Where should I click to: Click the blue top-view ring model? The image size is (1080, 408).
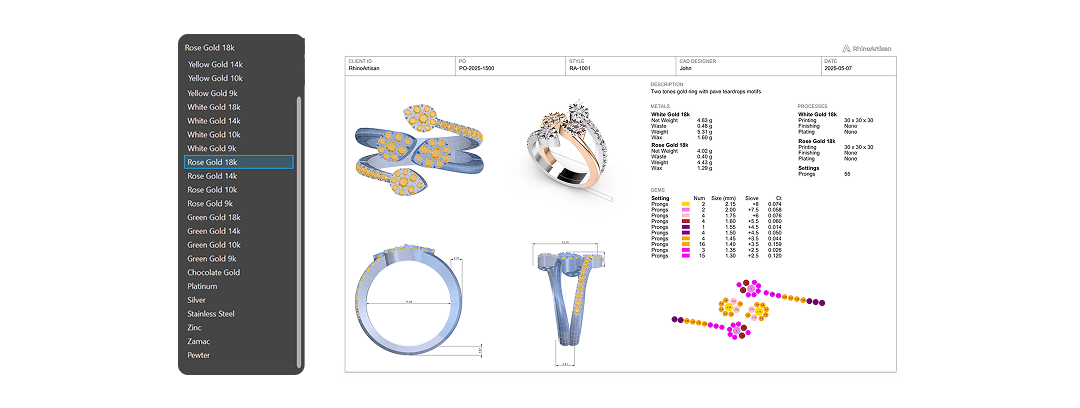(417, 148)
